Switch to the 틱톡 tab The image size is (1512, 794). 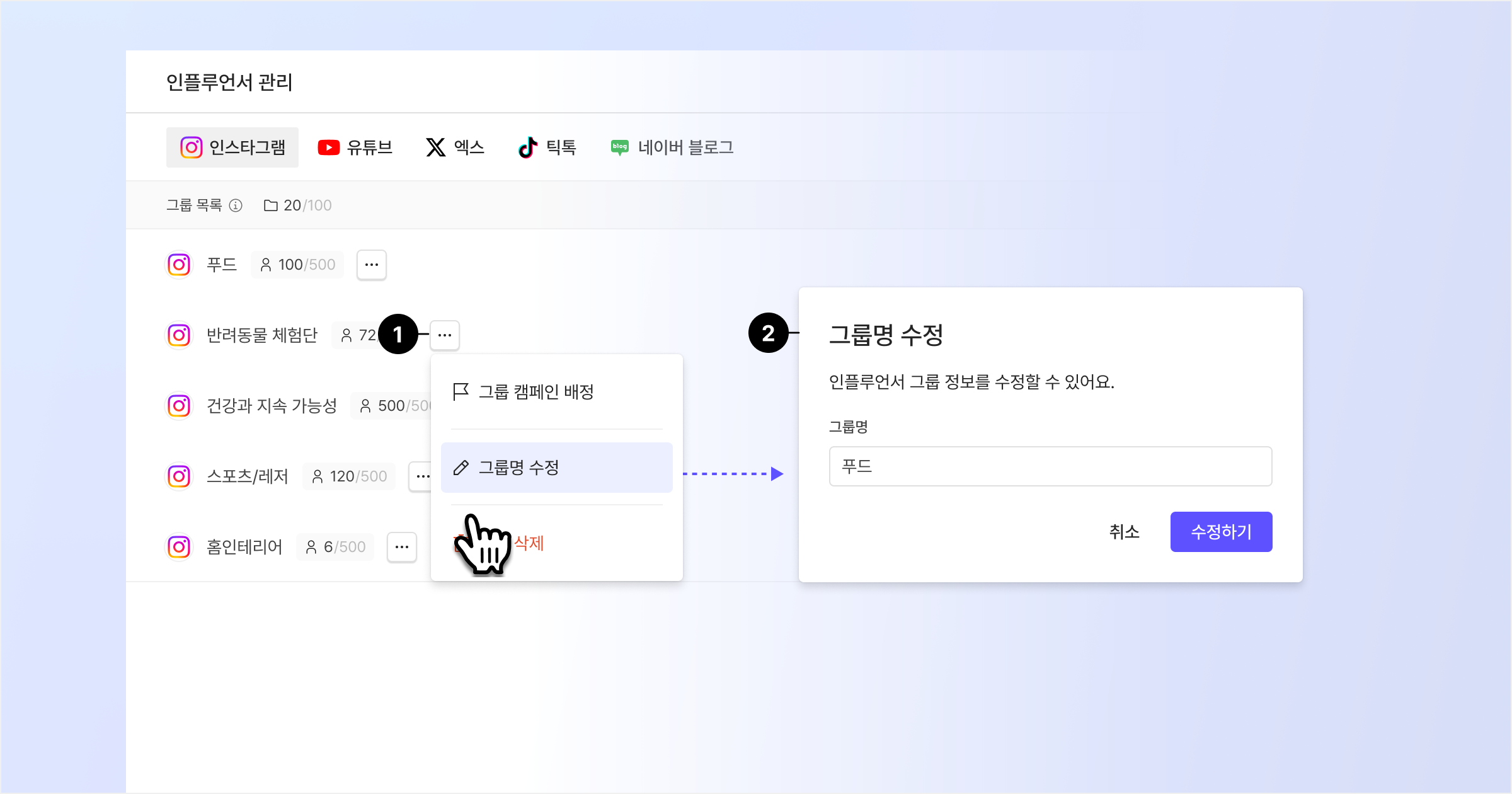(x=547, y=147)
